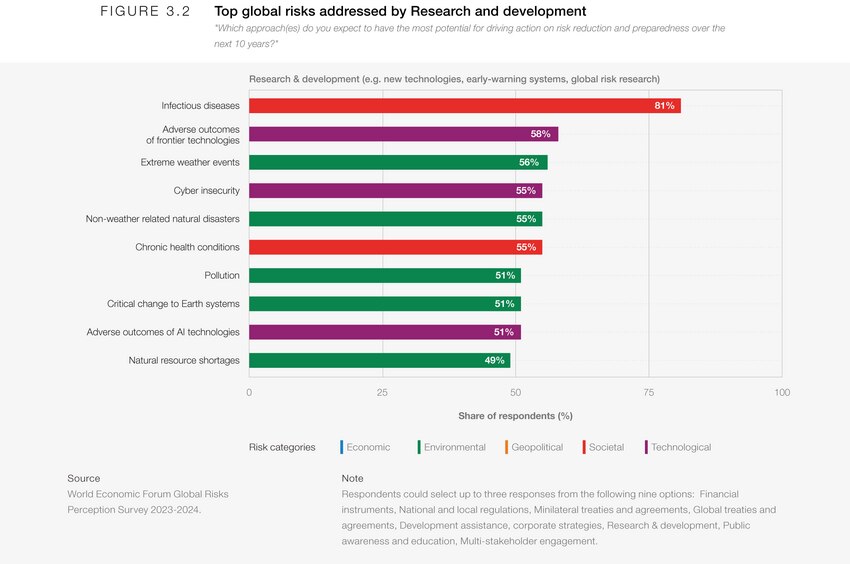Click the Environmental legend label
The height and width of the screenshot is (564, 850).
point(455,447)
